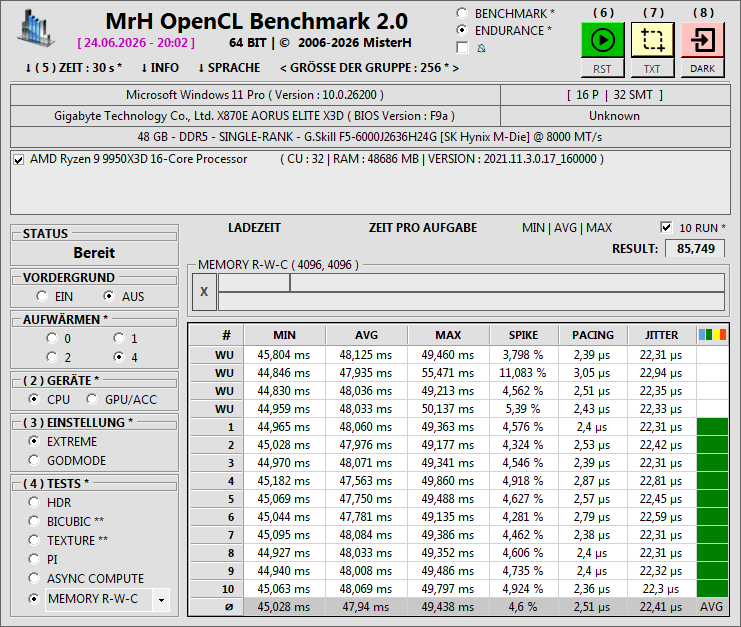
Task: Click average MIN value 45,028 ms in summary row
Action: point(284,607)
